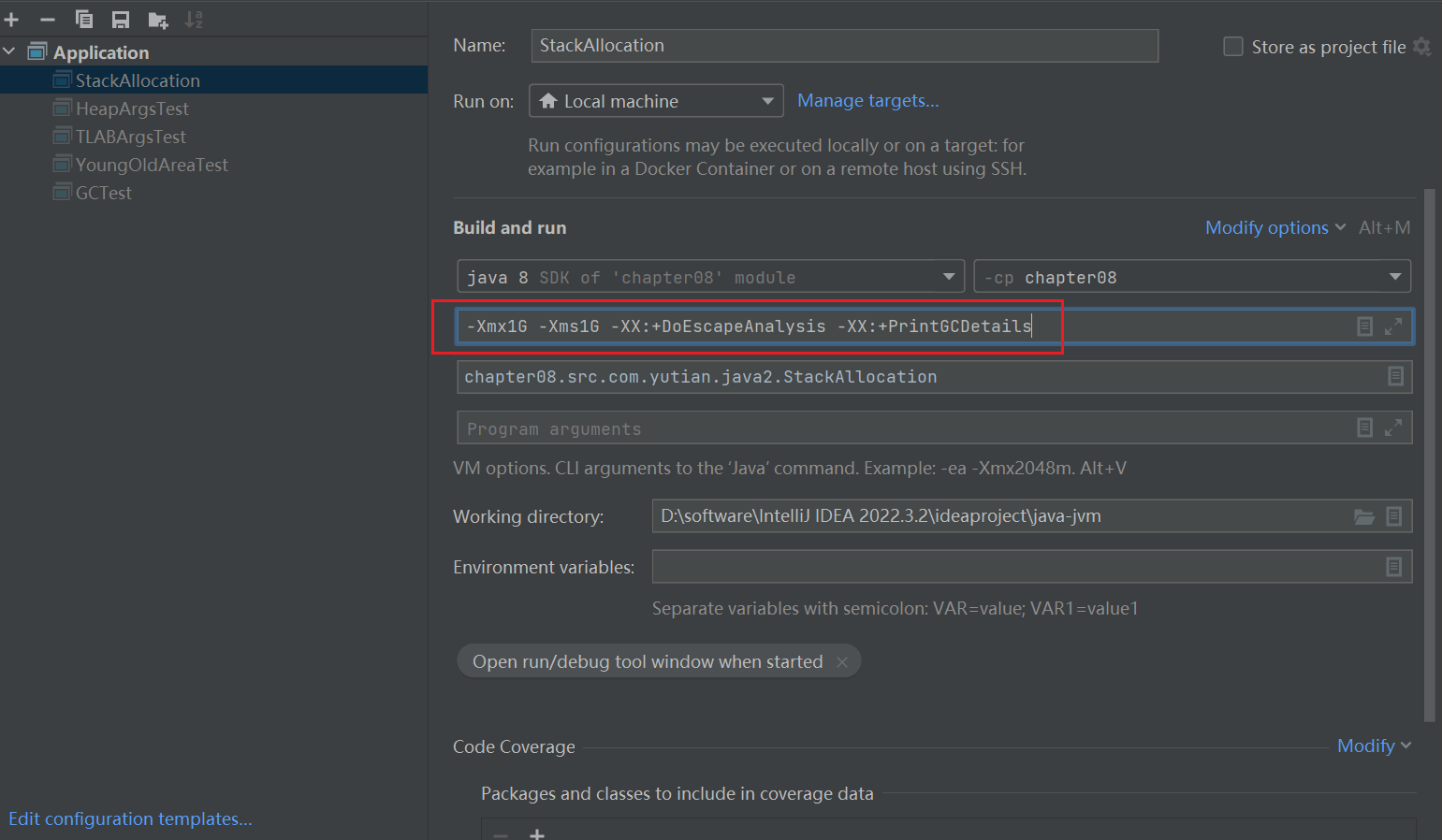Expand the VM options field editor

[x=1393, y=326]
